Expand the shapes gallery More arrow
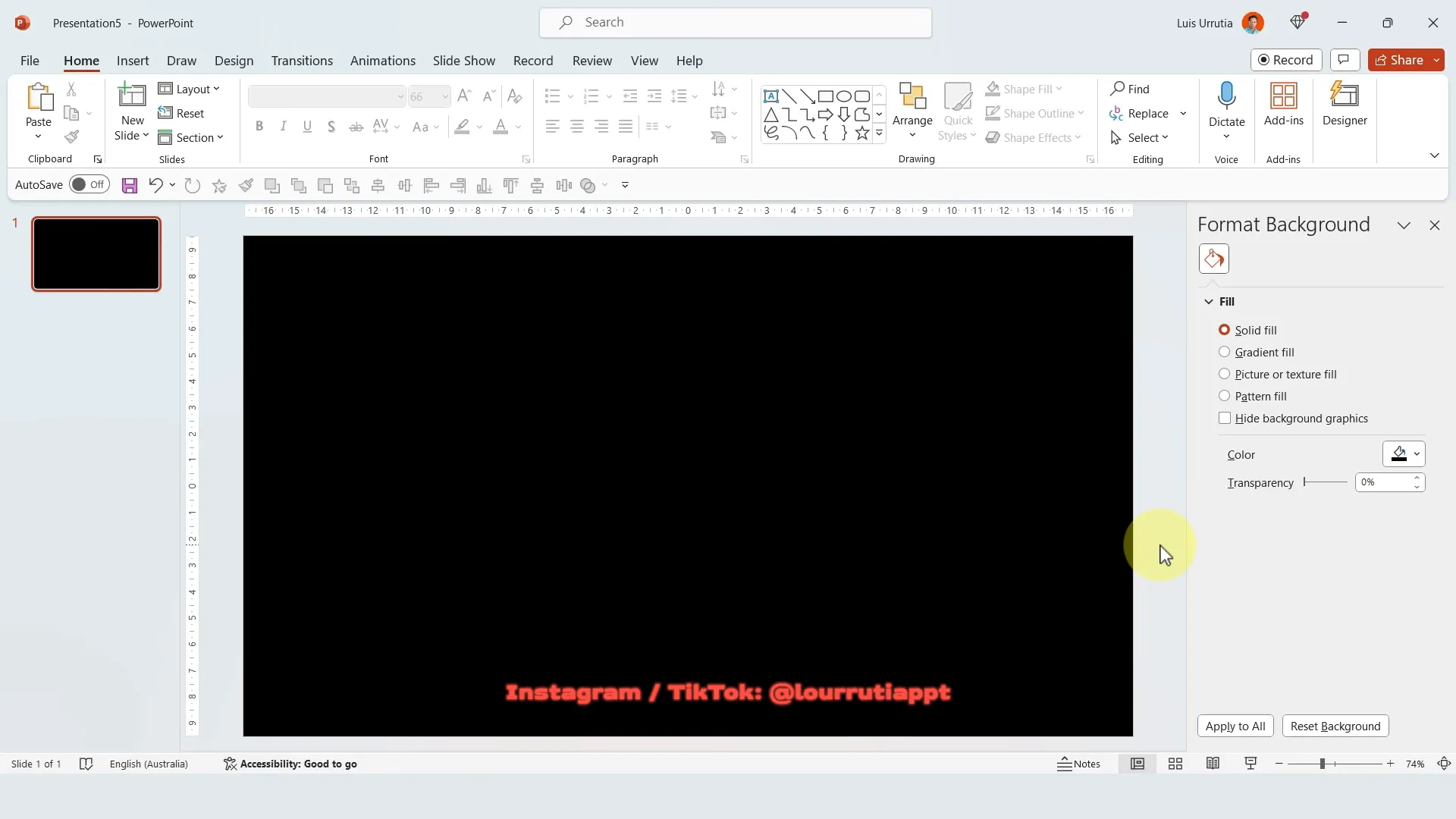Image resolution: width=1456 pixels, height=819 pixels. click(880, 133)
